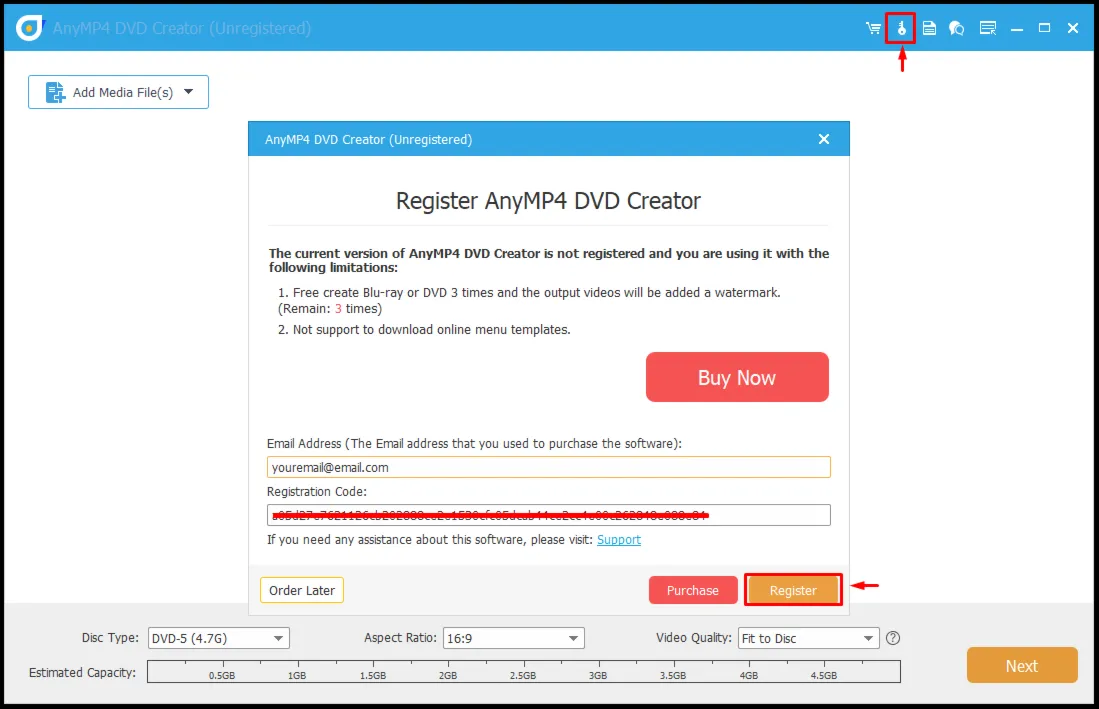Expand the Add Media File(s) dropdown arrow
1099x709 pixels.
[x=189, y=92]
